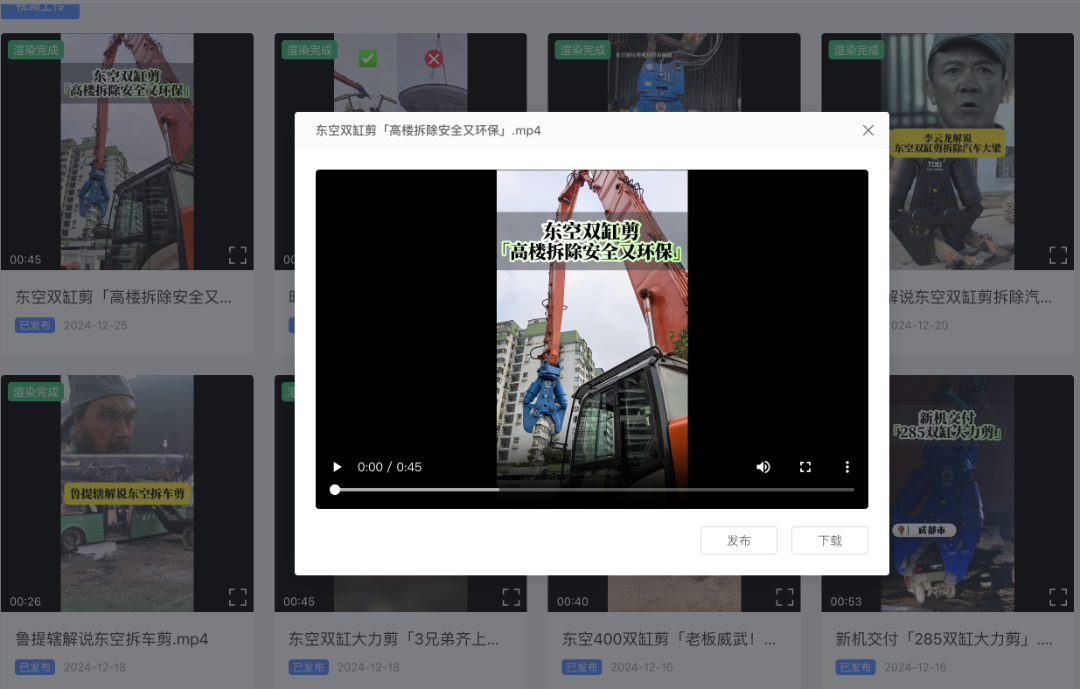This screenshot has height=689, width=1080.
Task: Expand fullscreen icon on first top-left video
Action: (x=237, y=255)
